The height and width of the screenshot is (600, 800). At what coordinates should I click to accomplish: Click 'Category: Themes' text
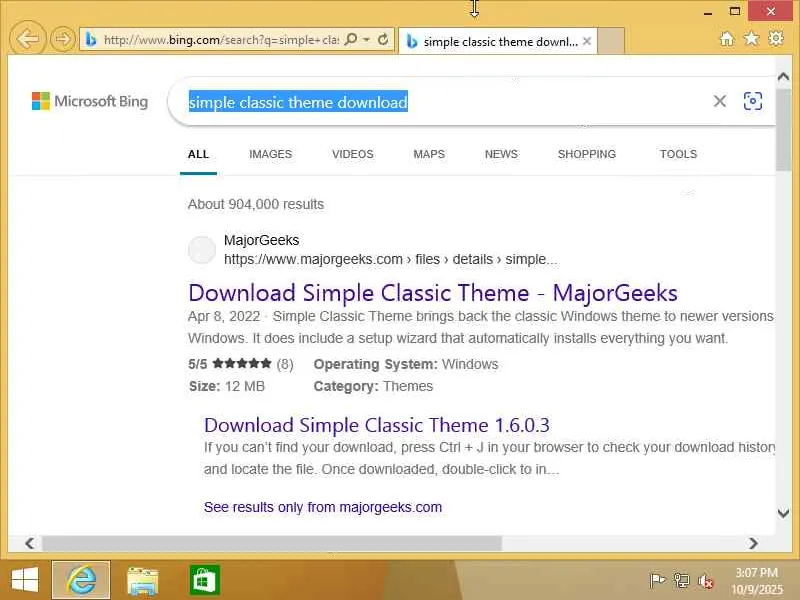[373, 386]
